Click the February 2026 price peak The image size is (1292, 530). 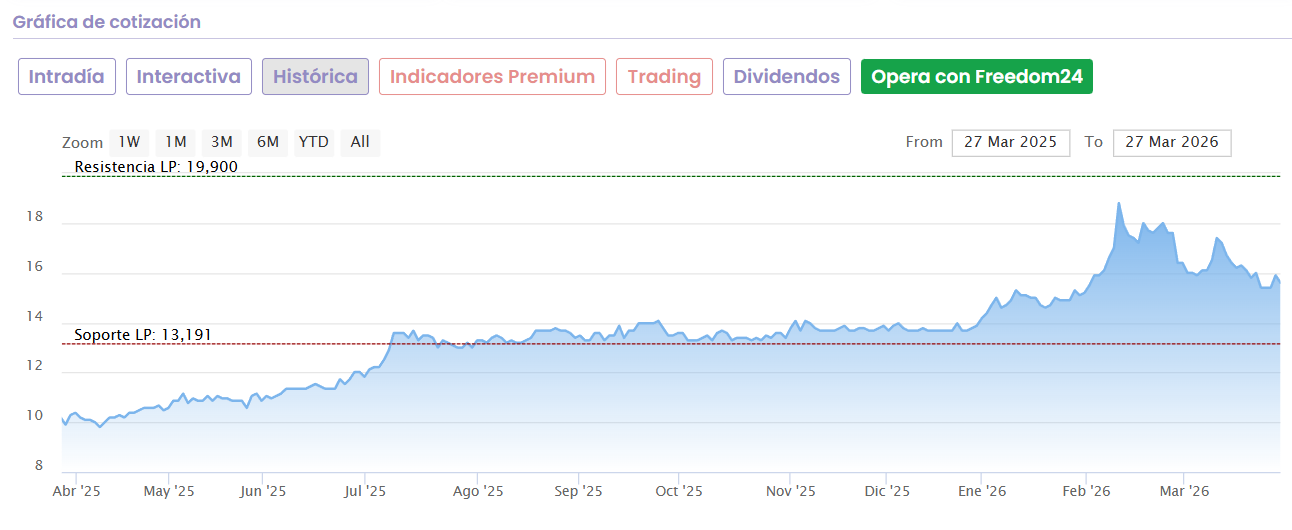click(x=1118, y=203)
